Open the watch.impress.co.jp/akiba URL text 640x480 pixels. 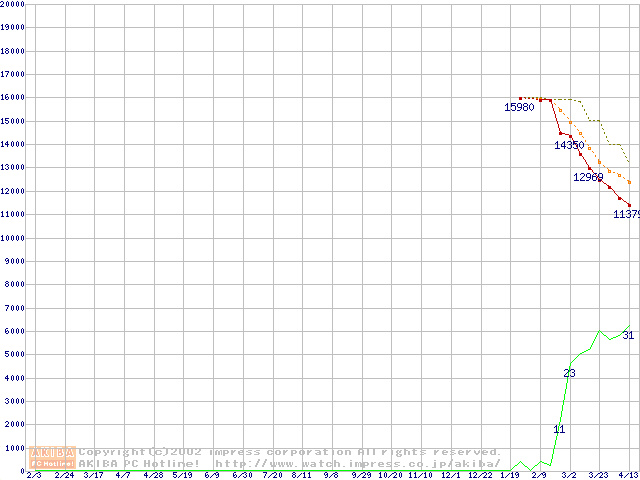(357, 464)
